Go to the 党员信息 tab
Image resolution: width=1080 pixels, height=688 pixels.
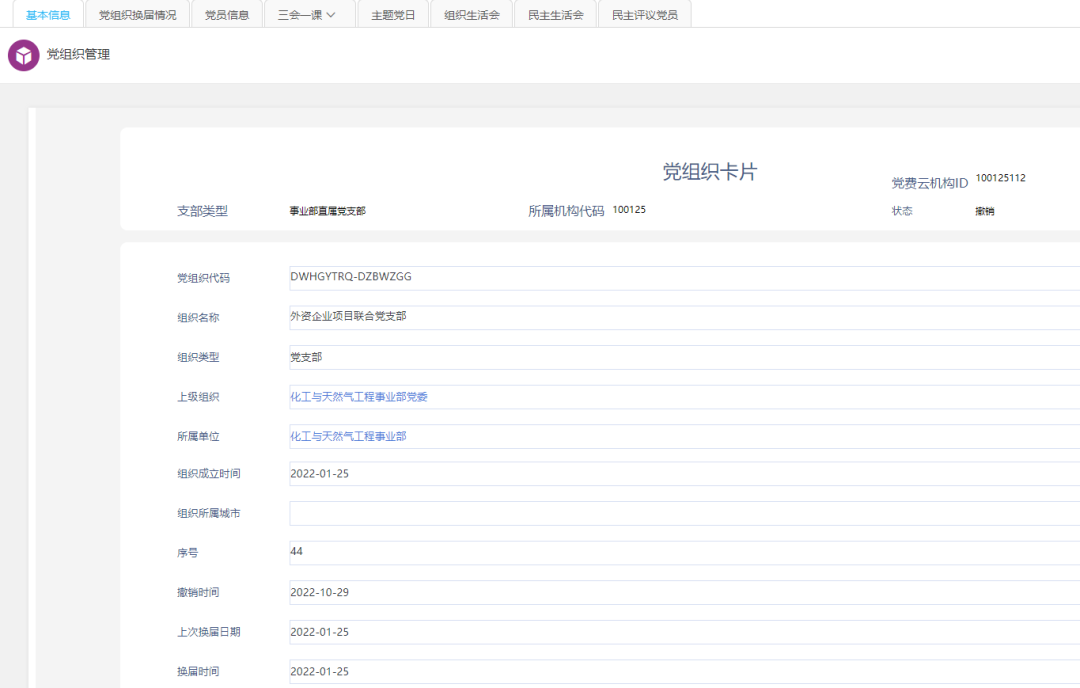click(226, 15)
